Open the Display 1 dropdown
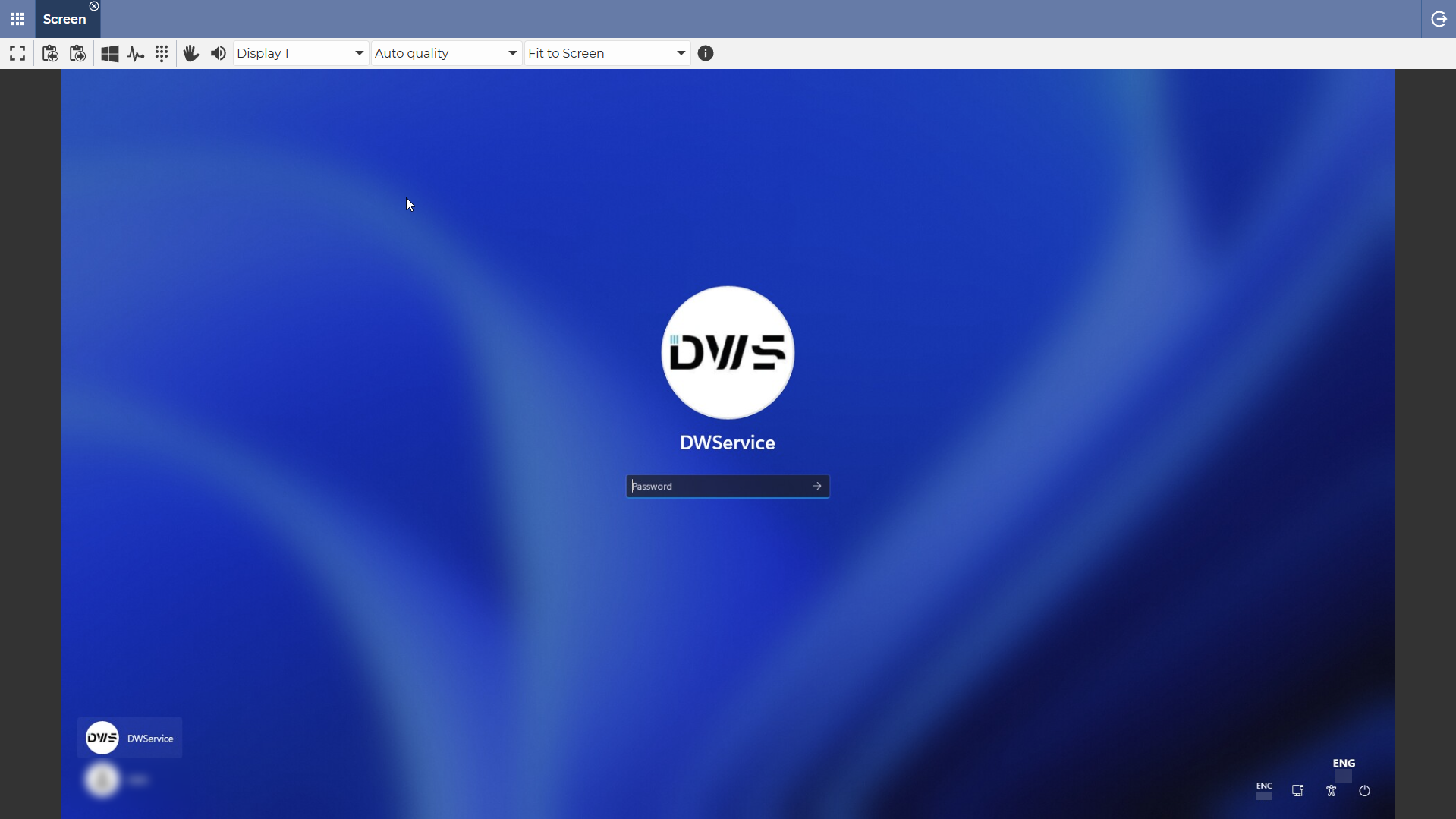1456x819 pixels. pos(300,53)
